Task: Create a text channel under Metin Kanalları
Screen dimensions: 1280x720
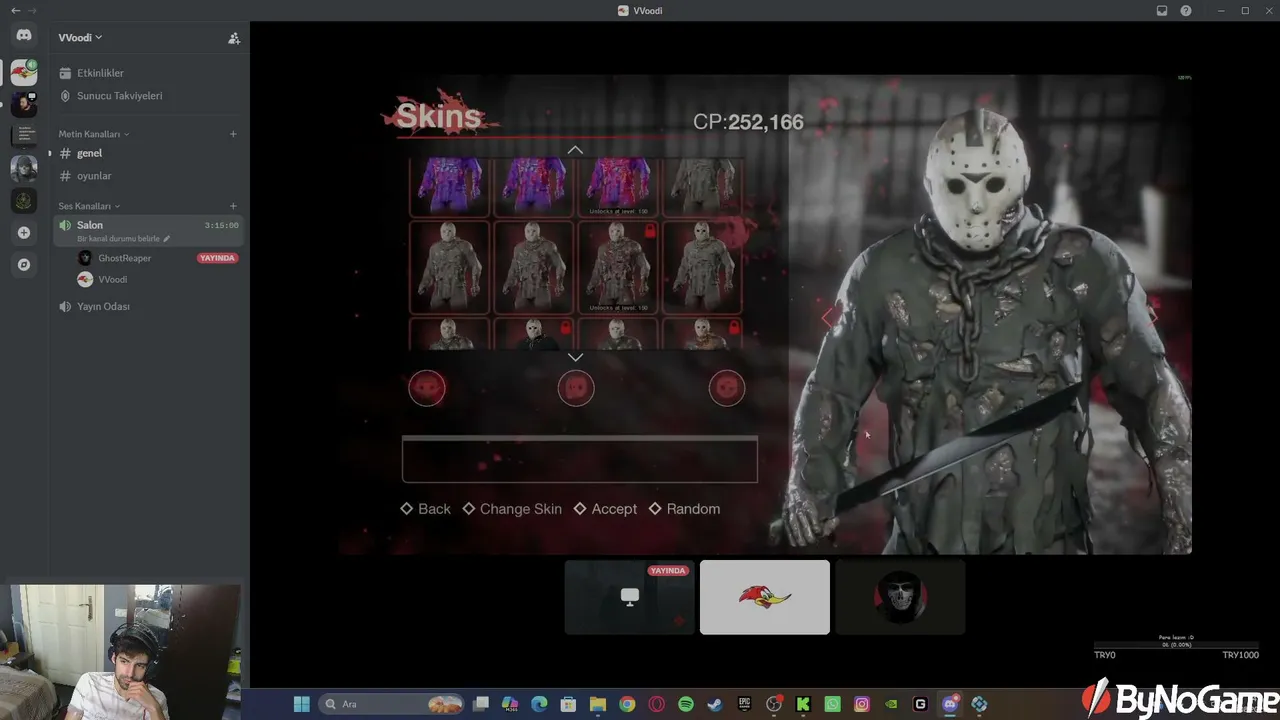Action: [x=233, y=134]
